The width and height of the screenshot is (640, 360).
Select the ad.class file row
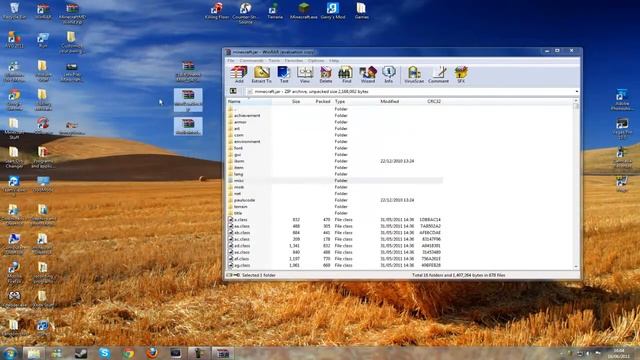pos(335,246)
